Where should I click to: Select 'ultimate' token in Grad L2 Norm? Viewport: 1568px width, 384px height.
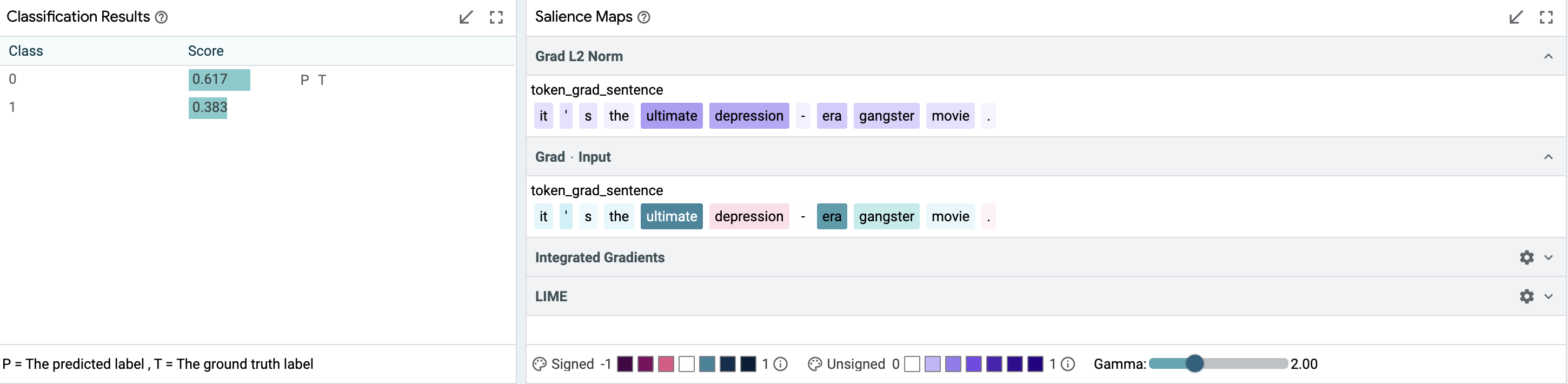(672, 116)
